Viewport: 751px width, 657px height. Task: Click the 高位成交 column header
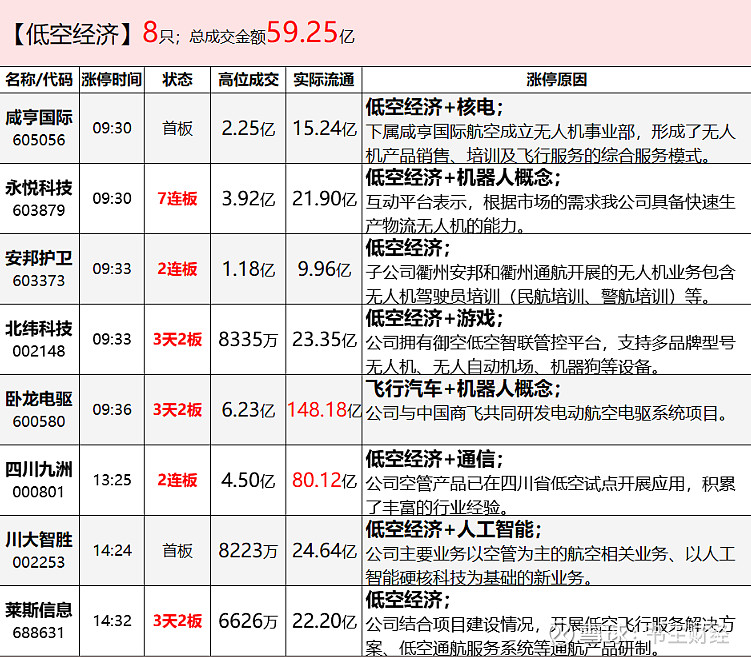[248, 79]
